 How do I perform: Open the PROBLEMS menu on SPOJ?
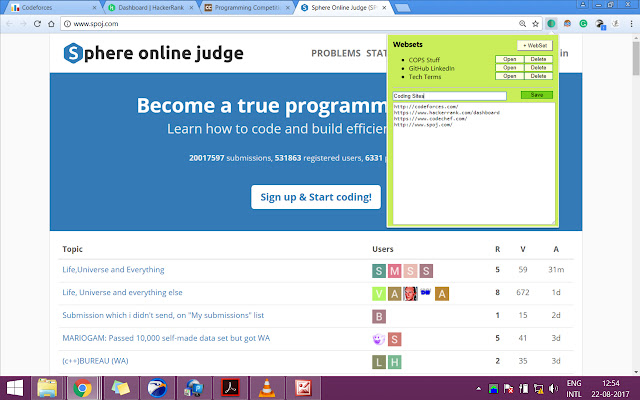coord(336,53)
